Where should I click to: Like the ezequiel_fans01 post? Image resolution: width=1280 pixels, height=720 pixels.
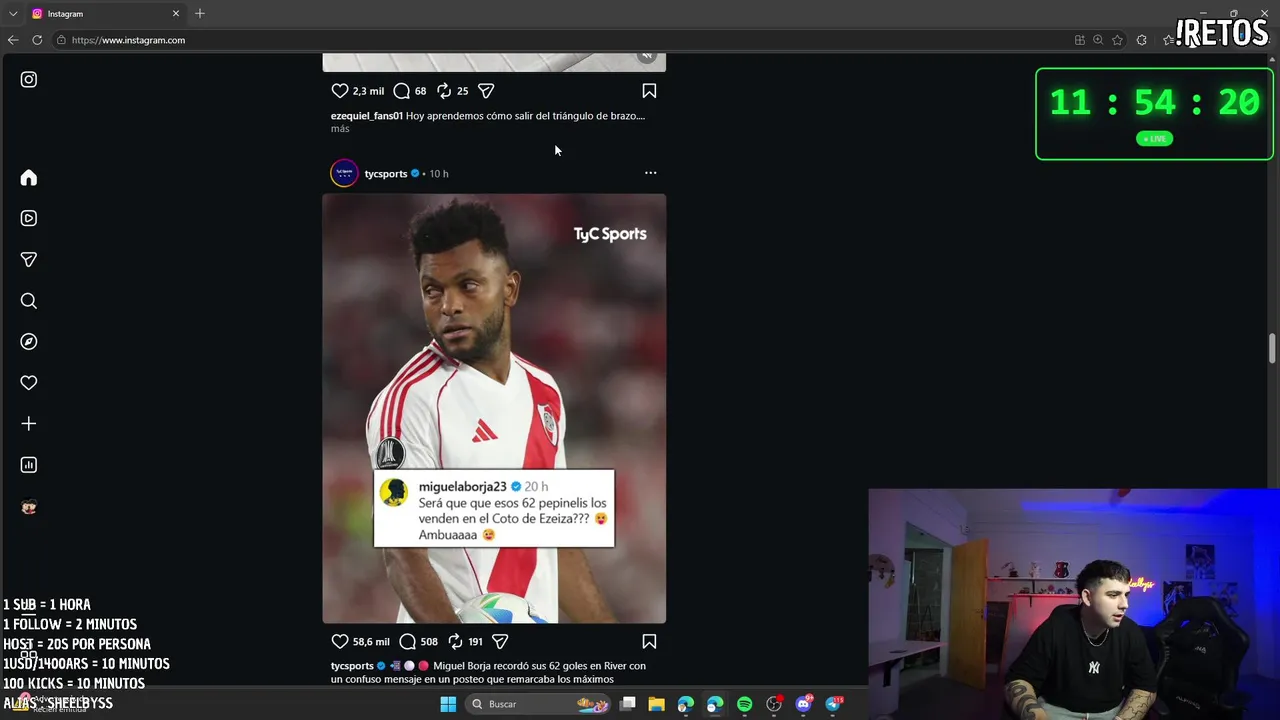[340, 90]
